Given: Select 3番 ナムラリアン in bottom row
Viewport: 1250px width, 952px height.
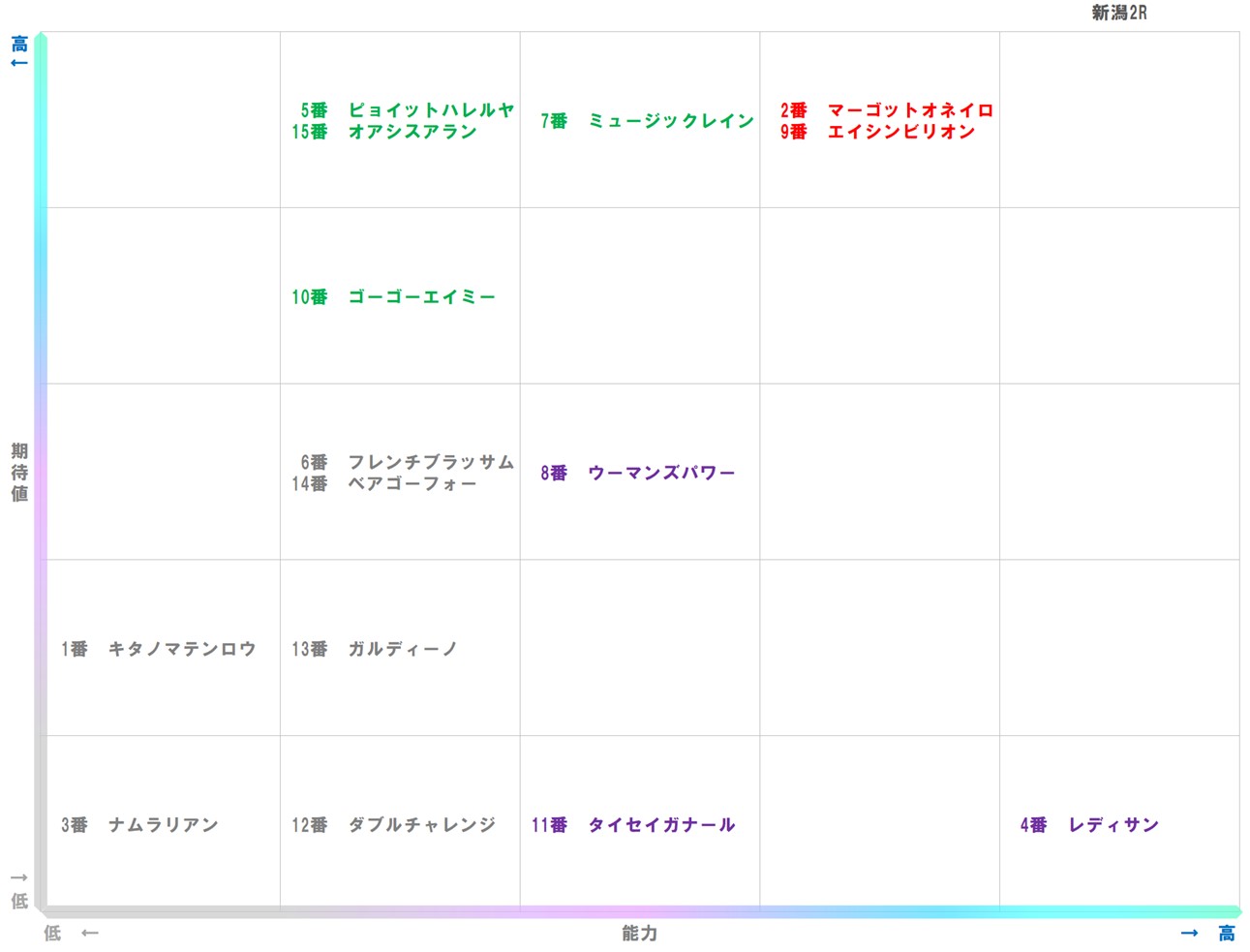Looking at the screenshot, I should 139,825.
